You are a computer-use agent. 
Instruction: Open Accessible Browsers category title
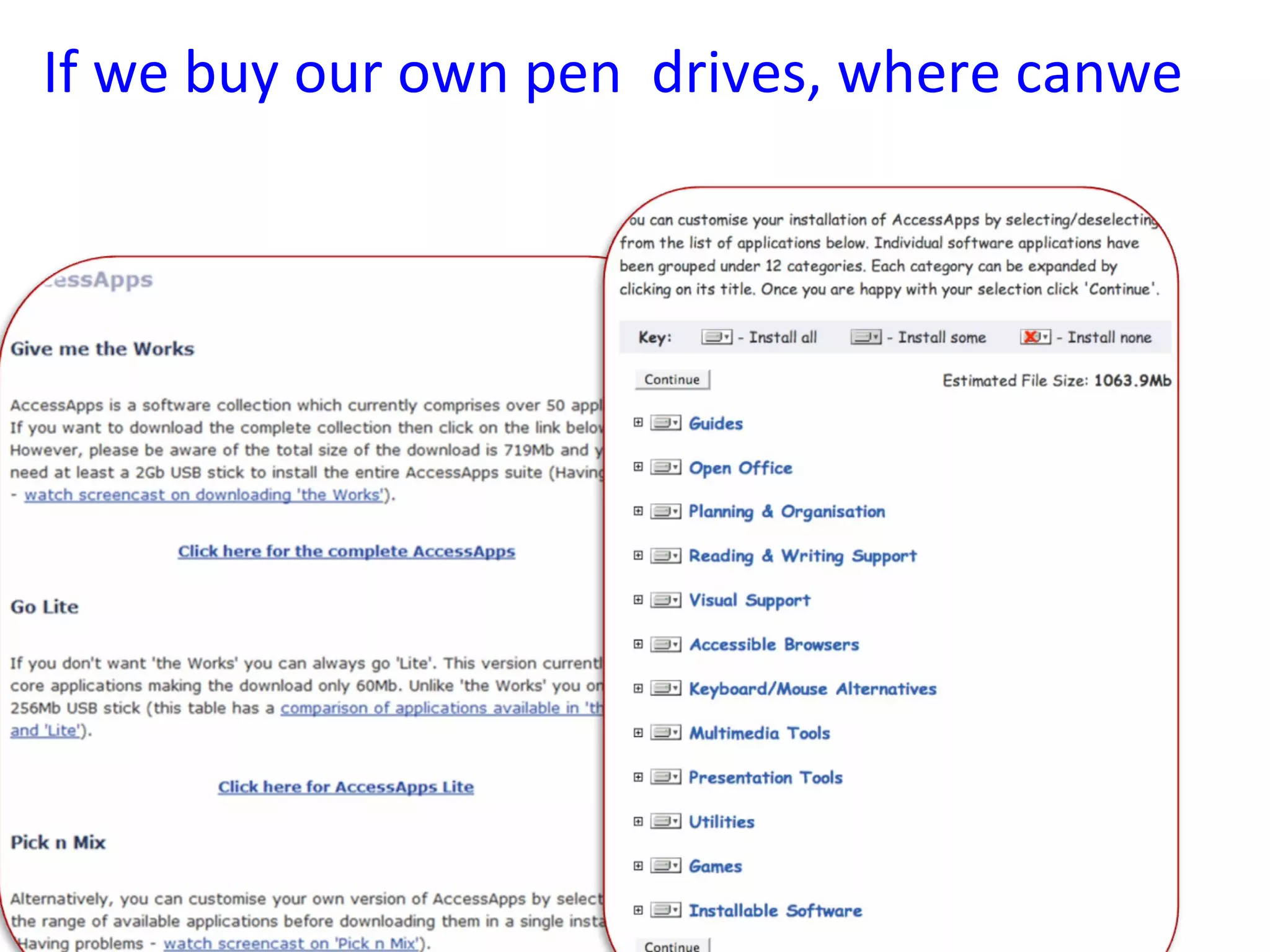(x=775, y=645)
